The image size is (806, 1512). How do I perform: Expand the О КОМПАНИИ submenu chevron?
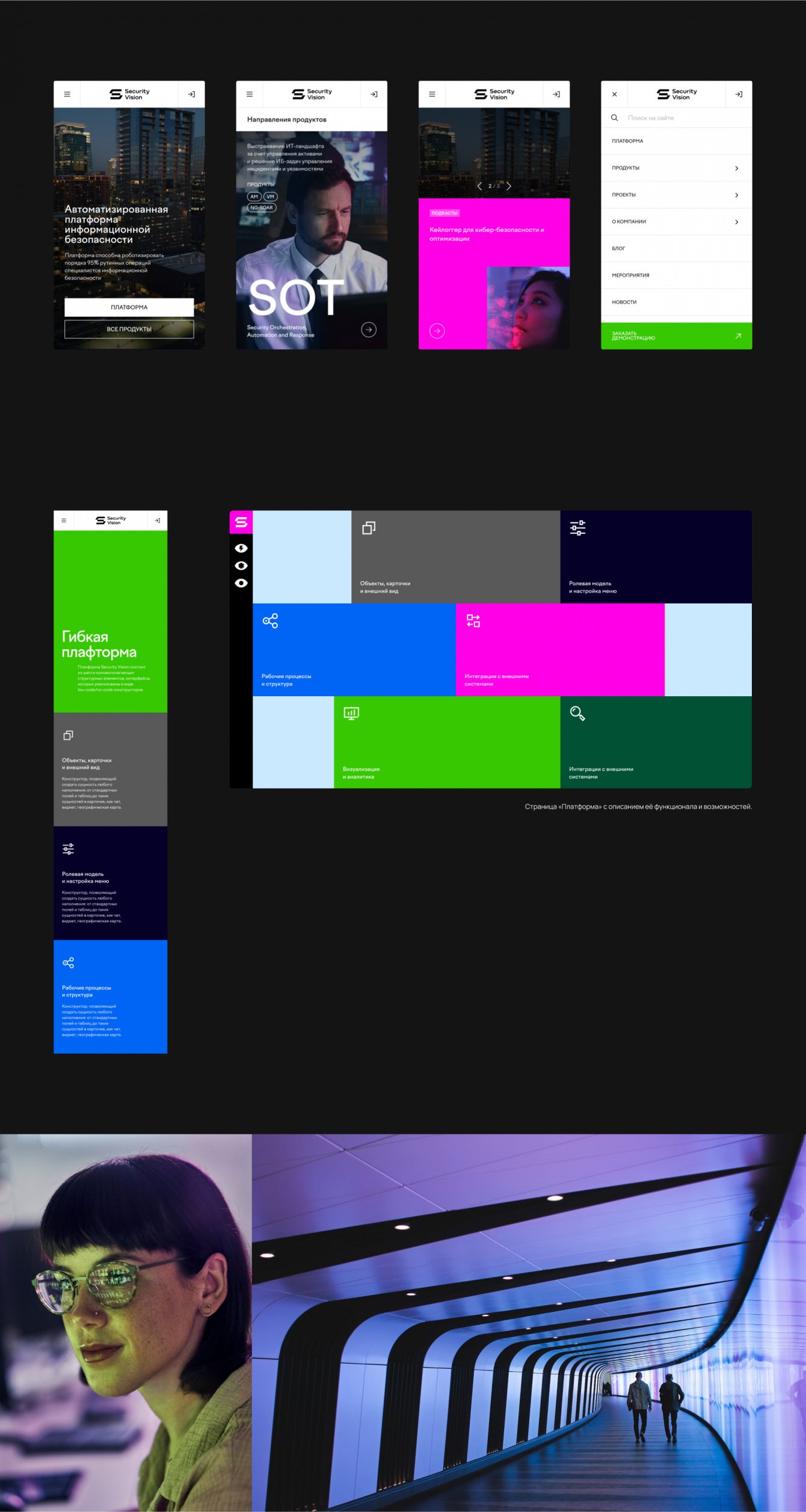point(737,222)
